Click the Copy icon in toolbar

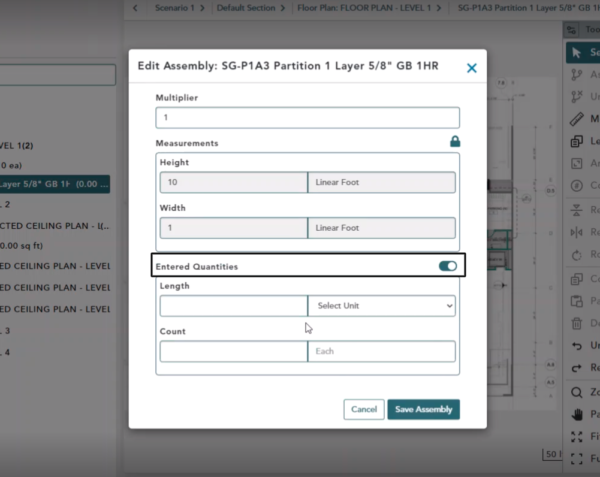tap(576, 279)
